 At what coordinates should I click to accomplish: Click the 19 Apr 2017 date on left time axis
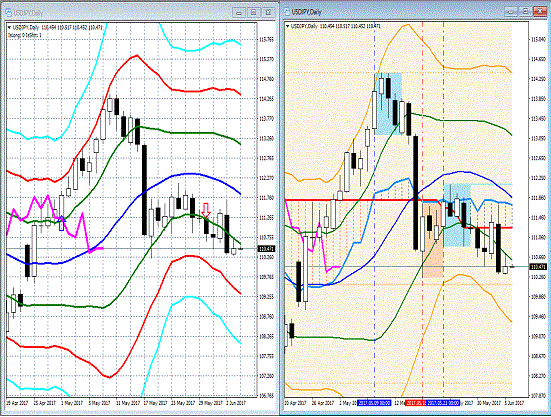pyautogui.click(x=17, y=403)
